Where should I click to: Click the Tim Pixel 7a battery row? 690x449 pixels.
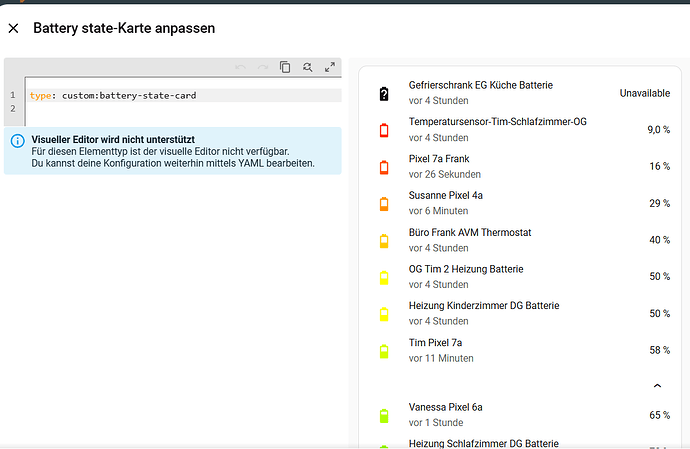521,350
